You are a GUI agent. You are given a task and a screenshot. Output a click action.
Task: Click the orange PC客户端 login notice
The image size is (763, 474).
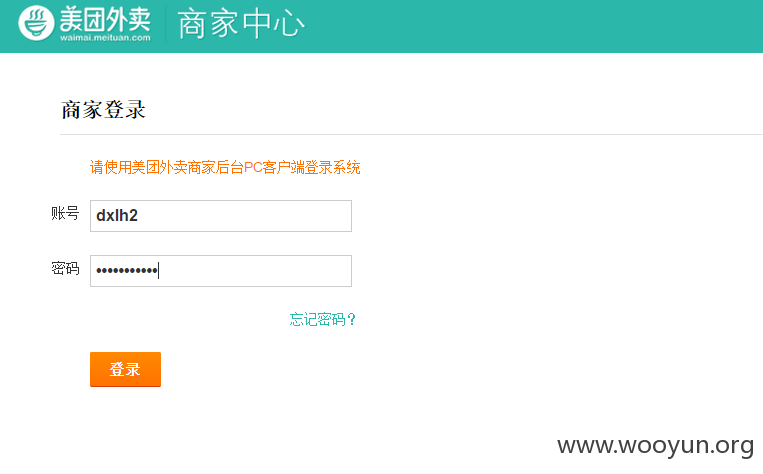225,167
